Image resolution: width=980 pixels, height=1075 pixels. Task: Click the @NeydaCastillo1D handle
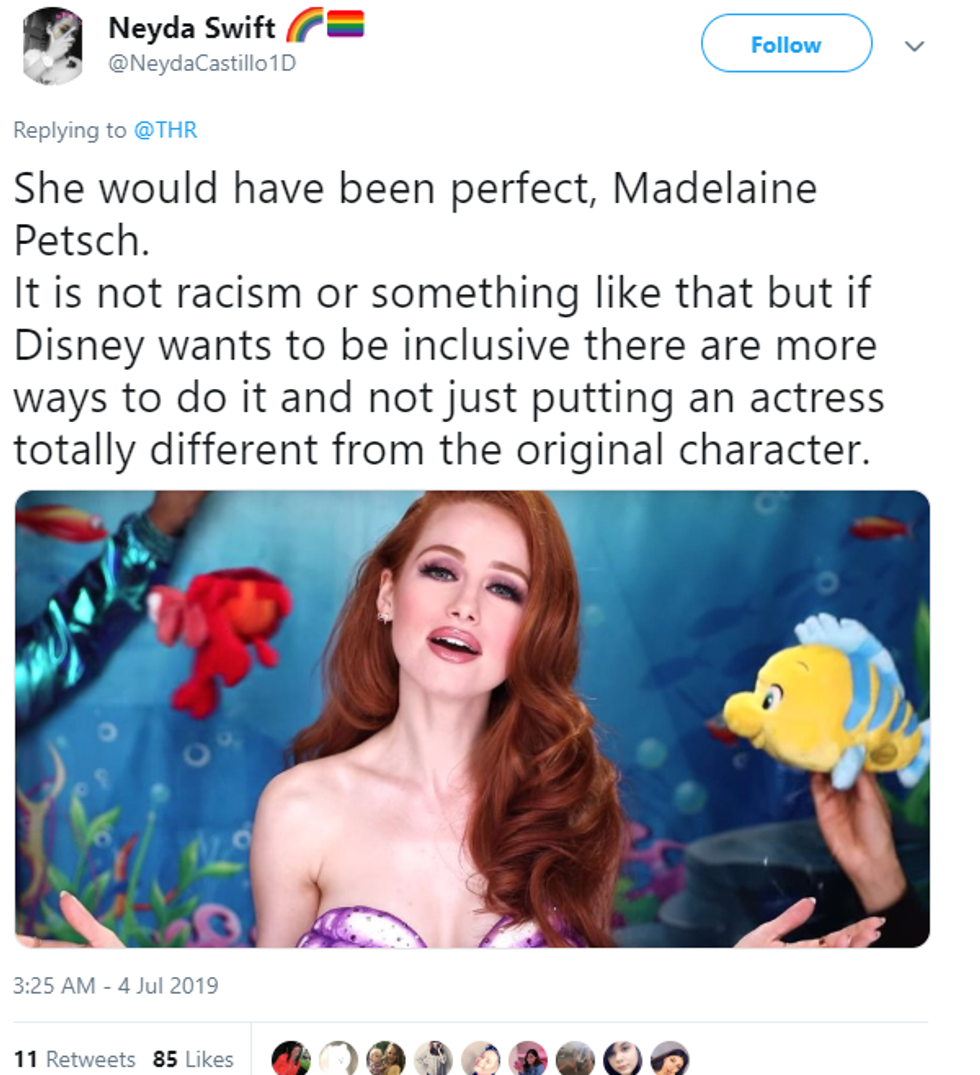(202, 63)
